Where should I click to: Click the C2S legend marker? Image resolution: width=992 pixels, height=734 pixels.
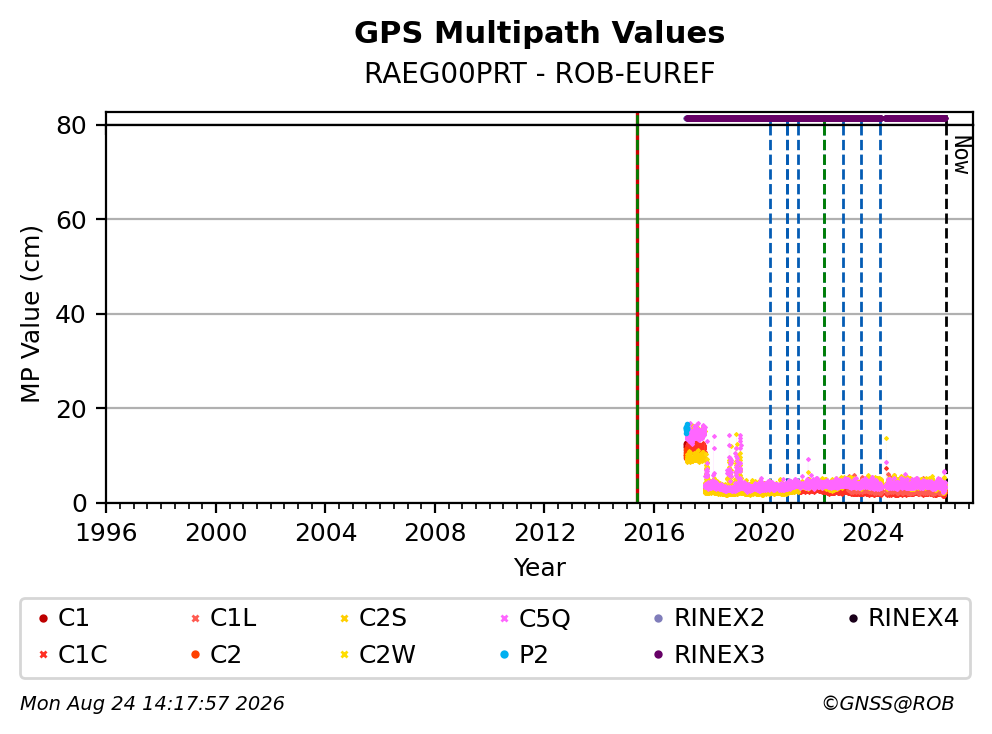[x=345, y=618]
